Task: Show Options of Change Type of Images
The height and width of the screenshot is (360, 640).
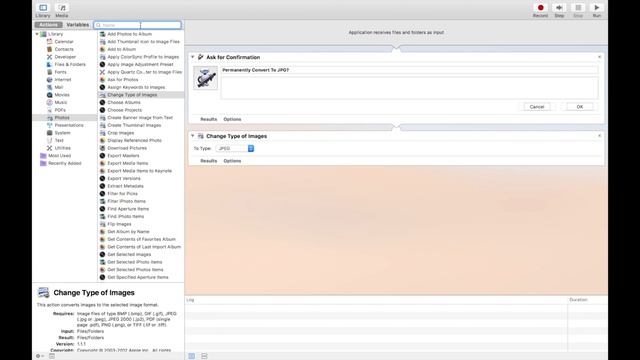Action: (232, 161)
